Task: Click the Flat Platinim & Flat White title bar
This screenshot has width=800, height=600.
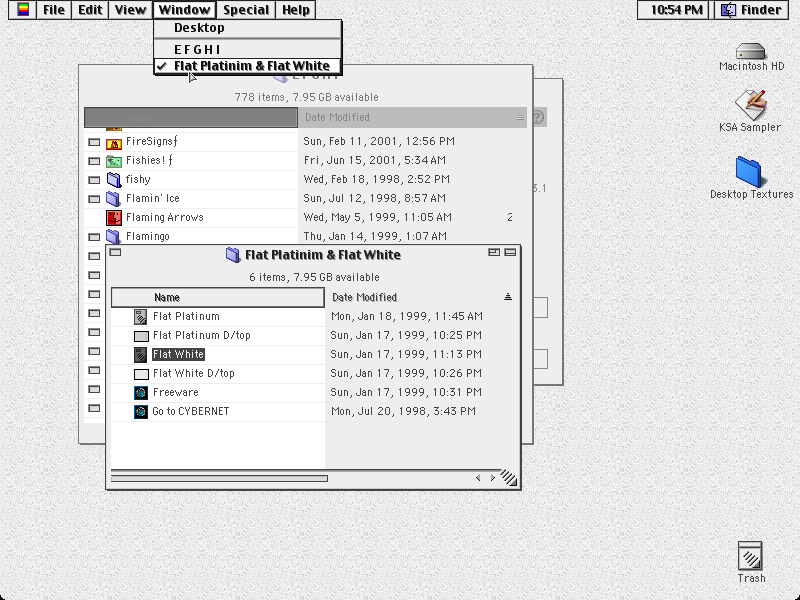Action: [x=313, y=255]
